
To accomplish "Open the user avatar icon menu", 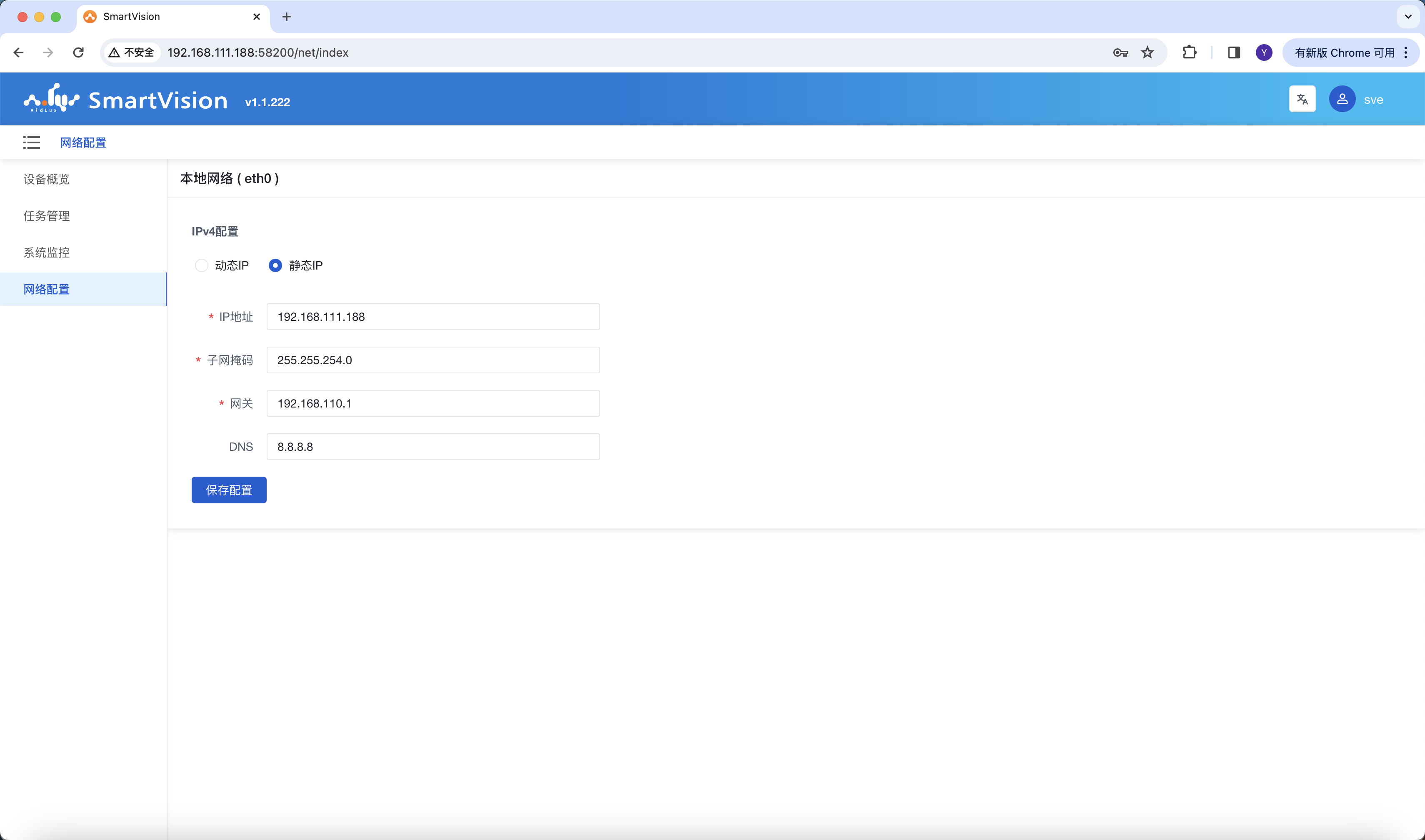I will pyautogui.click(x=1342, y=99).
